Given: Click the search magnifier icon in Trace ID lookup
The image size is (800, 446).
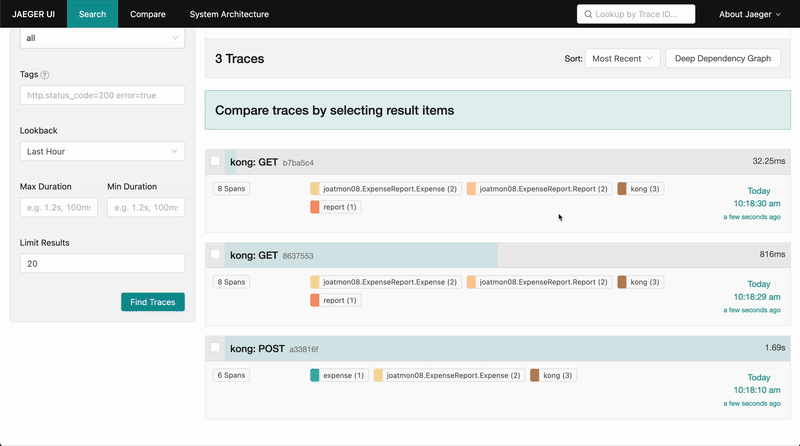Looking at the screenshot, I should (590, 14).
